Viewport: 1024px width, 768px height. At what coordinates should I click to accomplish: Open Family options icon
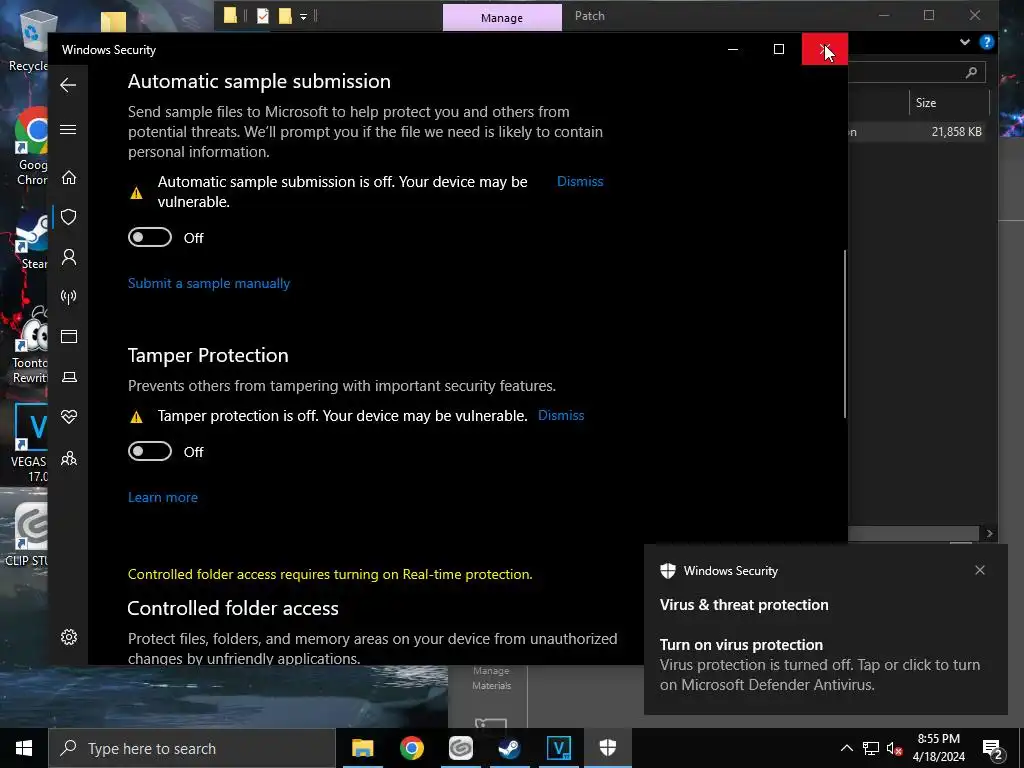[x=69, y=458]
